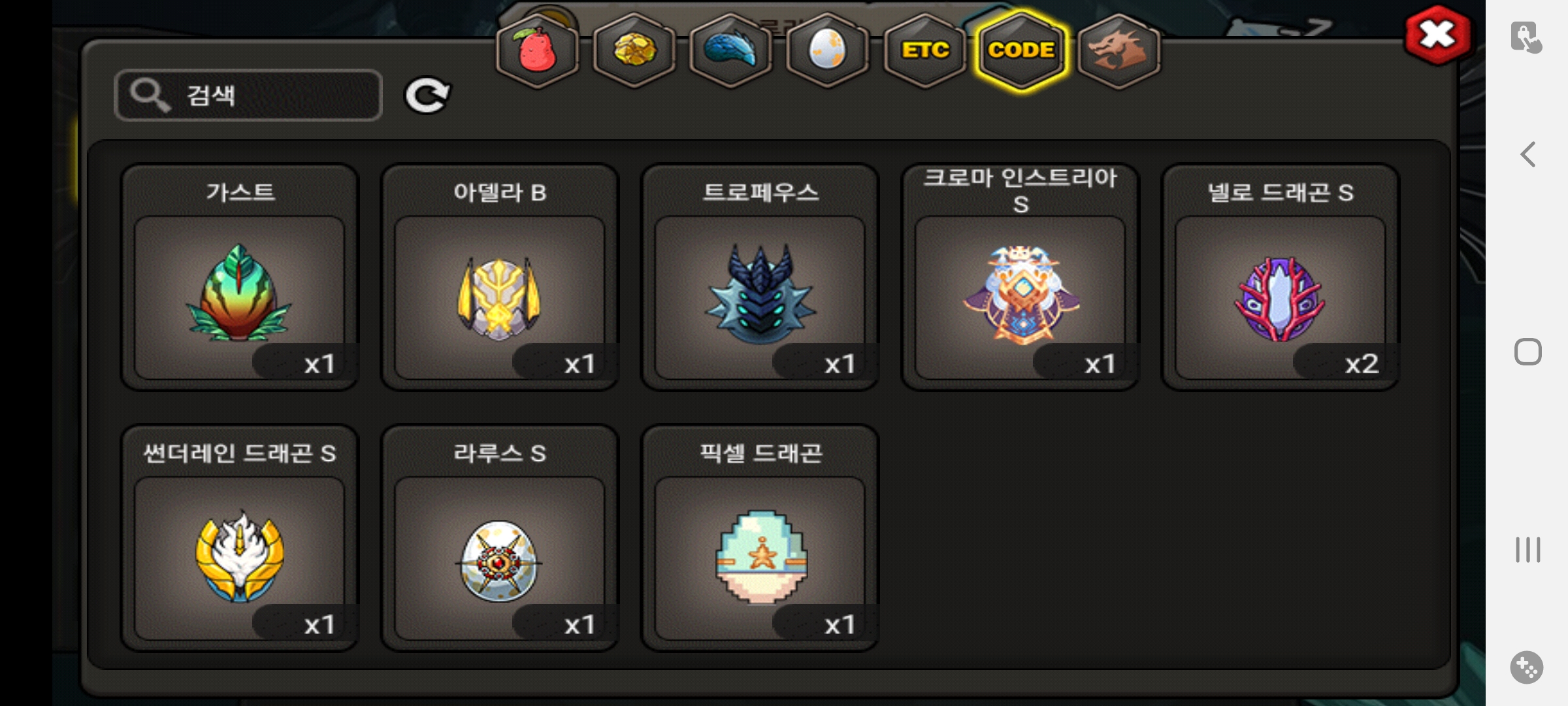Select the 라루스 S egg item
Viewport: 1568px width, 706px height.
click(500, 538)
